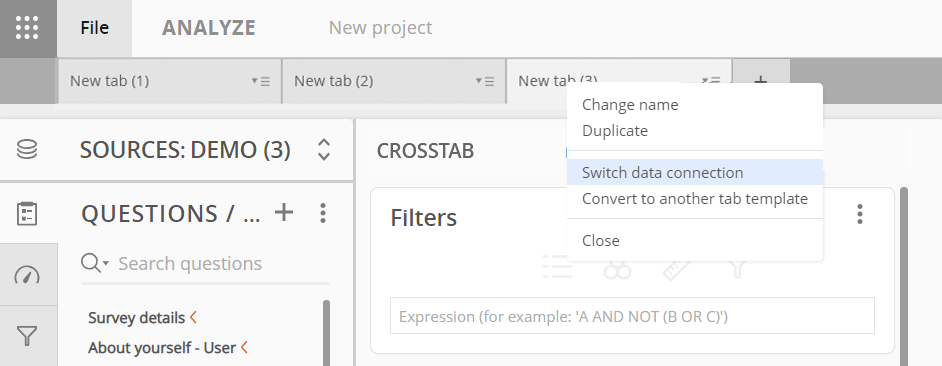Viewport: 942px width, 366px height.
Task: Expand the Sources Demo selector arrows
Action: pyautogui.click(x=324, y=150)
